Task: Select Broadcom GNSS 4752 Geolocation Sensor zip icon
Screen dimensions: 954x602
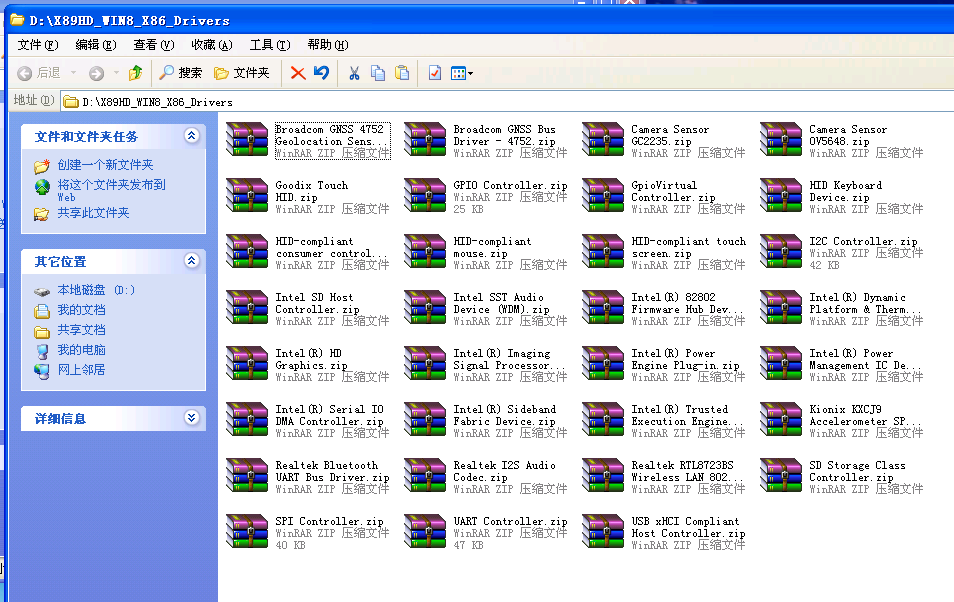Action: (x=247, y=139)
